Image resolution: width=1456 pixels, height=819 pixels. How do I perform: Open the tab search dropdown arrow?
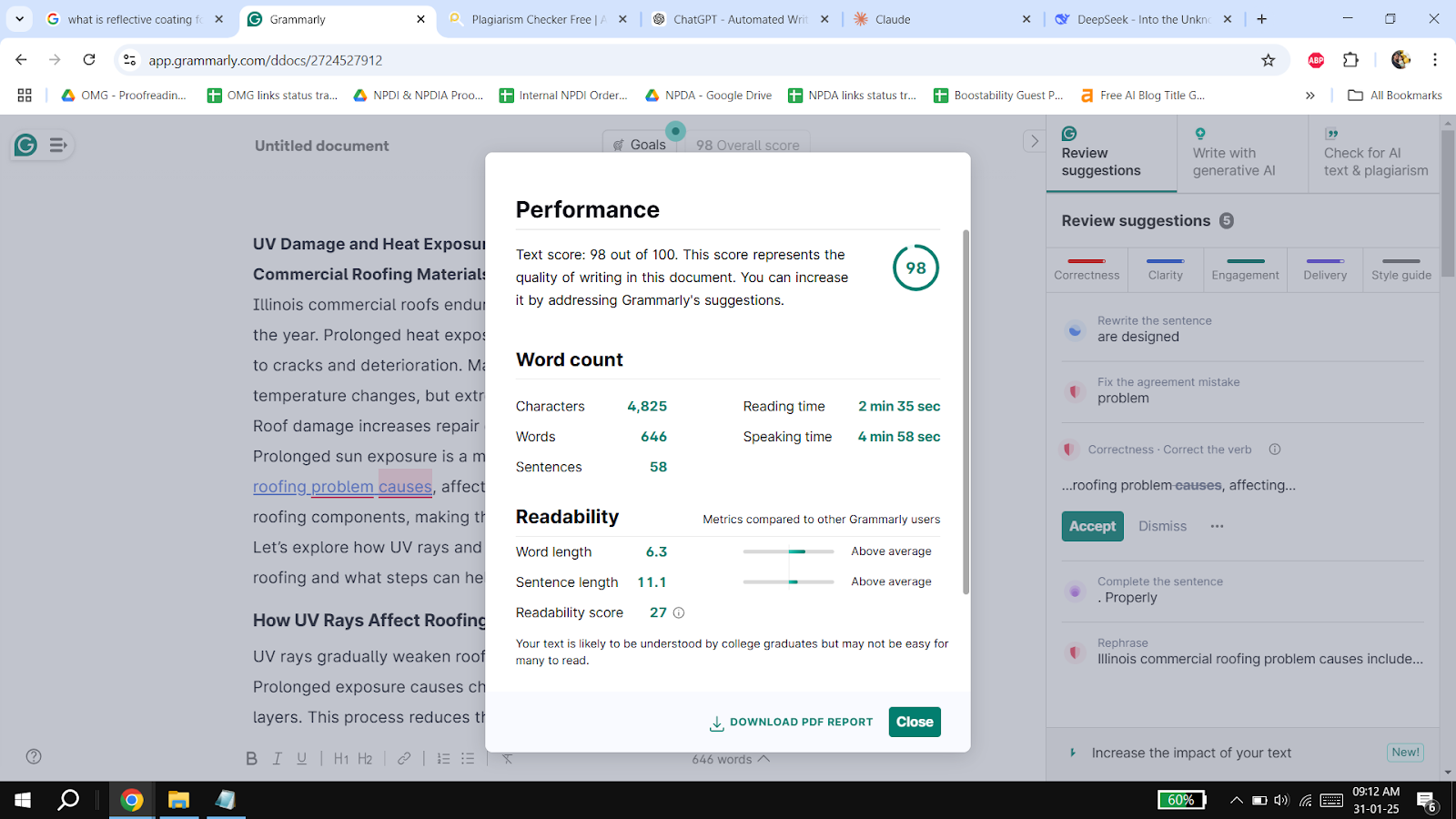click(x=19, y=18)
